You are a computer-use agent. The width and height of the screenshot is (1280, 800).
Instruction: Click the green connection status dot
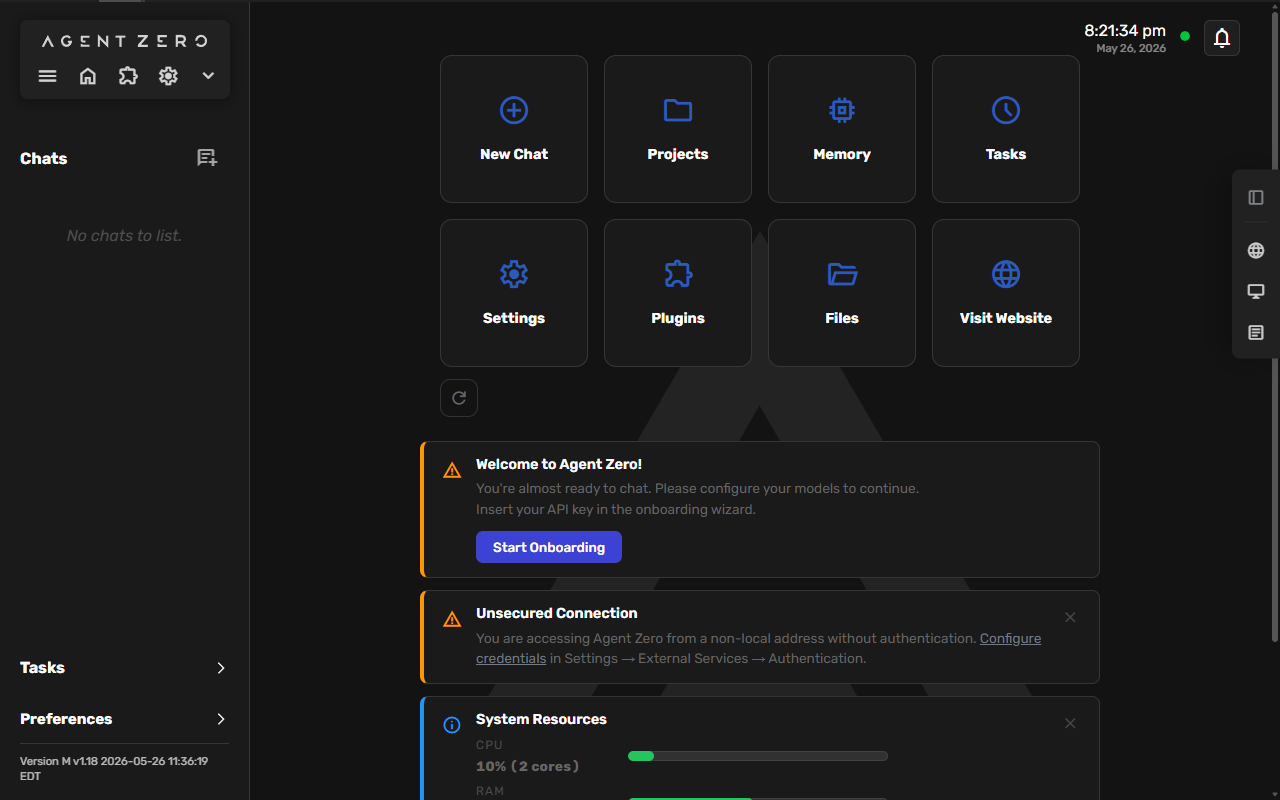(1185, 36)
